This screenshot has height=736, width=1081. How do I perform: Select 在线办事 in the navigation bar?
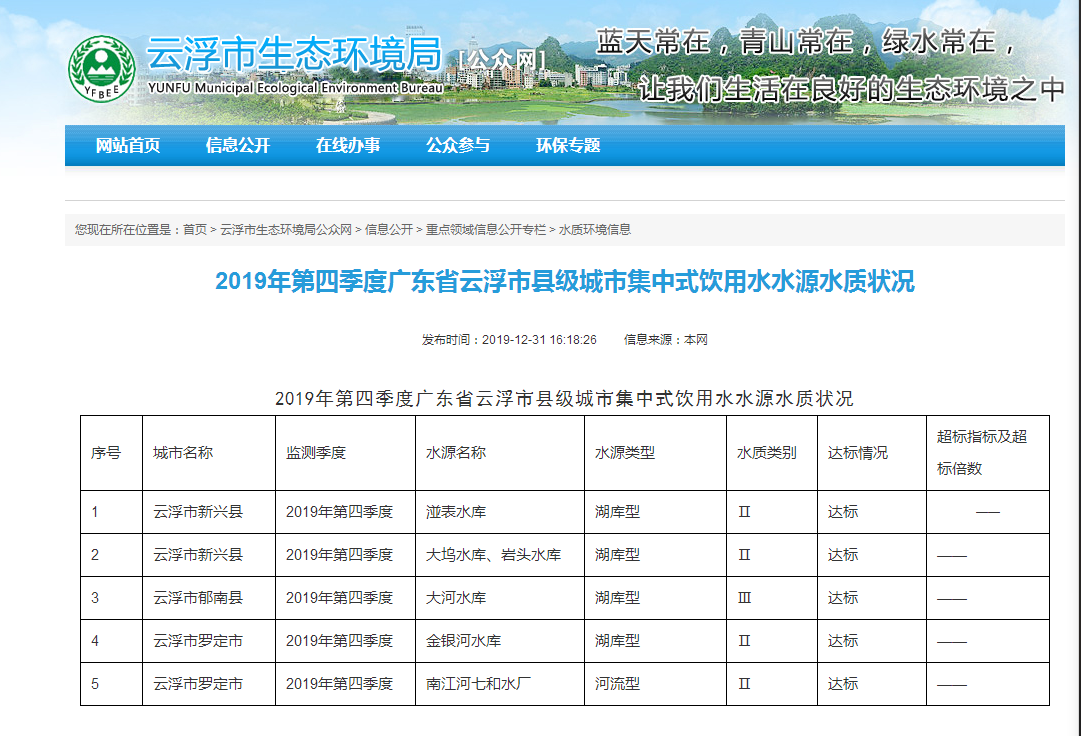[348, 146]
